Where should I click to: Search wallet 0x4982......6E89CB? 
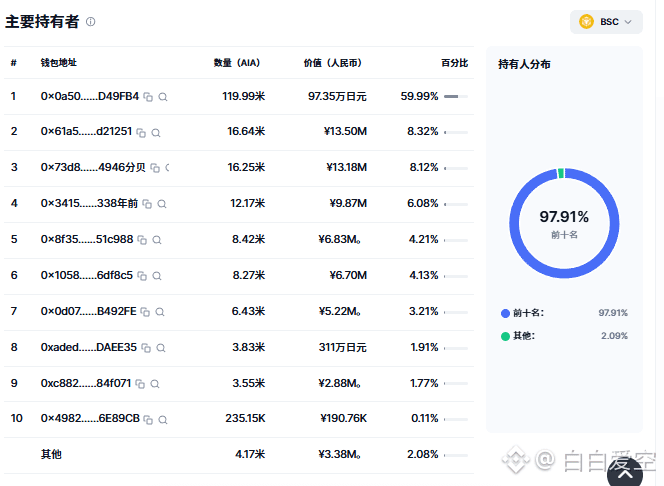tap(163, 420)
